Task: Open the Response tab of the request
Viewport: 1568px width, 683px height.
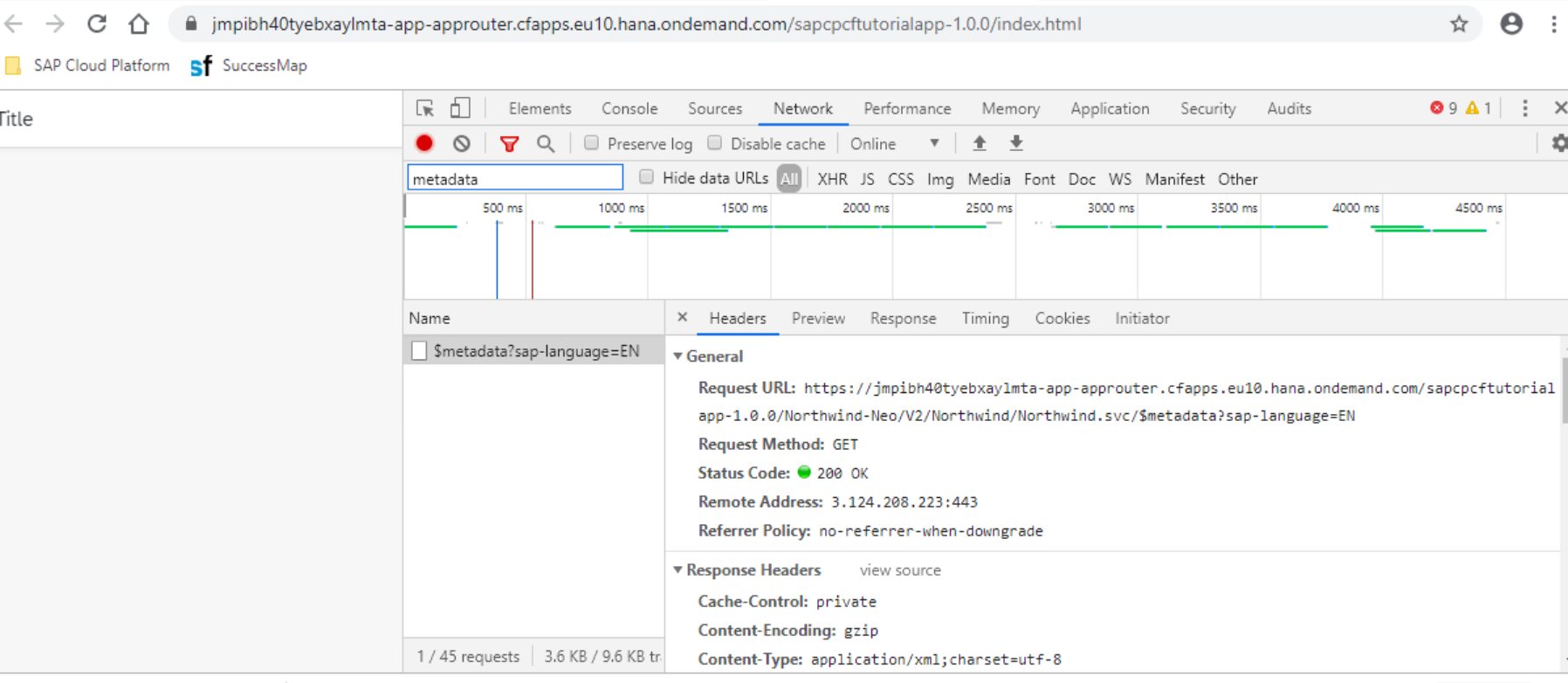Action: click(x=903, y=319)
